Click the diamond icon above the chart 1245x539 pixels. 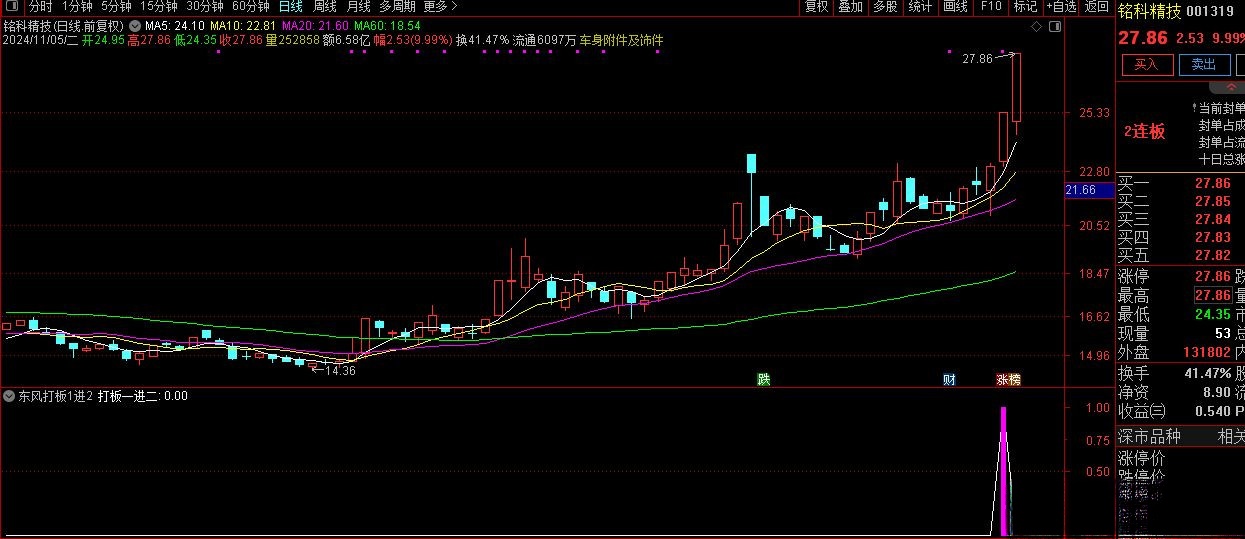1034,26
